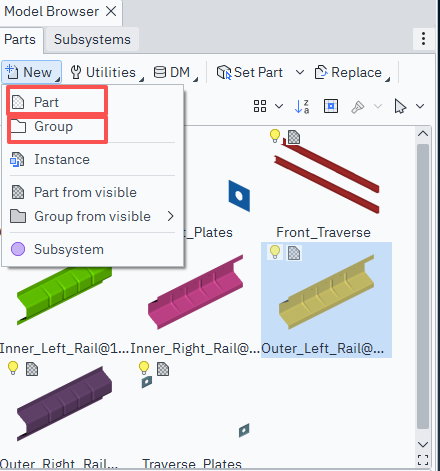Toggle visibility bulb of Traverse_Plates
The width and height of the screenshot is (440, 471).
144,368
